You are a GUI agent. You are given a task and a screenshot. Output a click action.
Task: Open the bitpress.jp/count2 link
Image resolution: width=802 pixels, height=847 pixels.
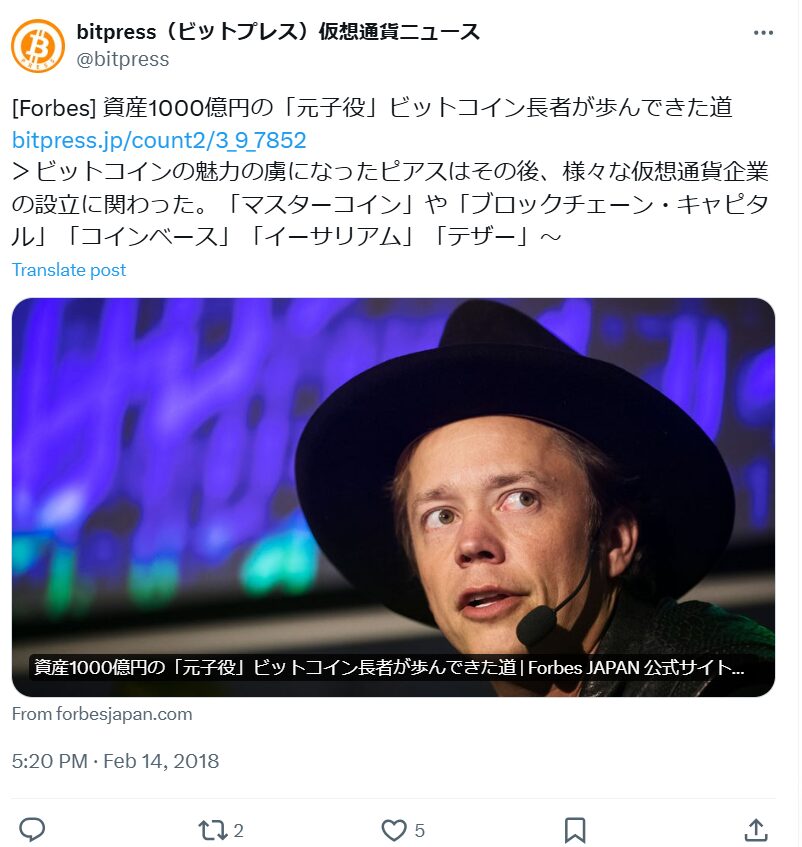(159, 140)
